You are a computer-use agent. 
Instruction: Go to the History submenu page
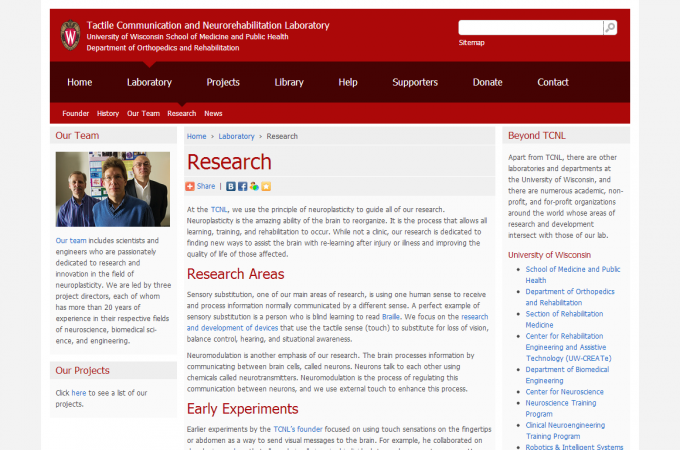(108, 114)
